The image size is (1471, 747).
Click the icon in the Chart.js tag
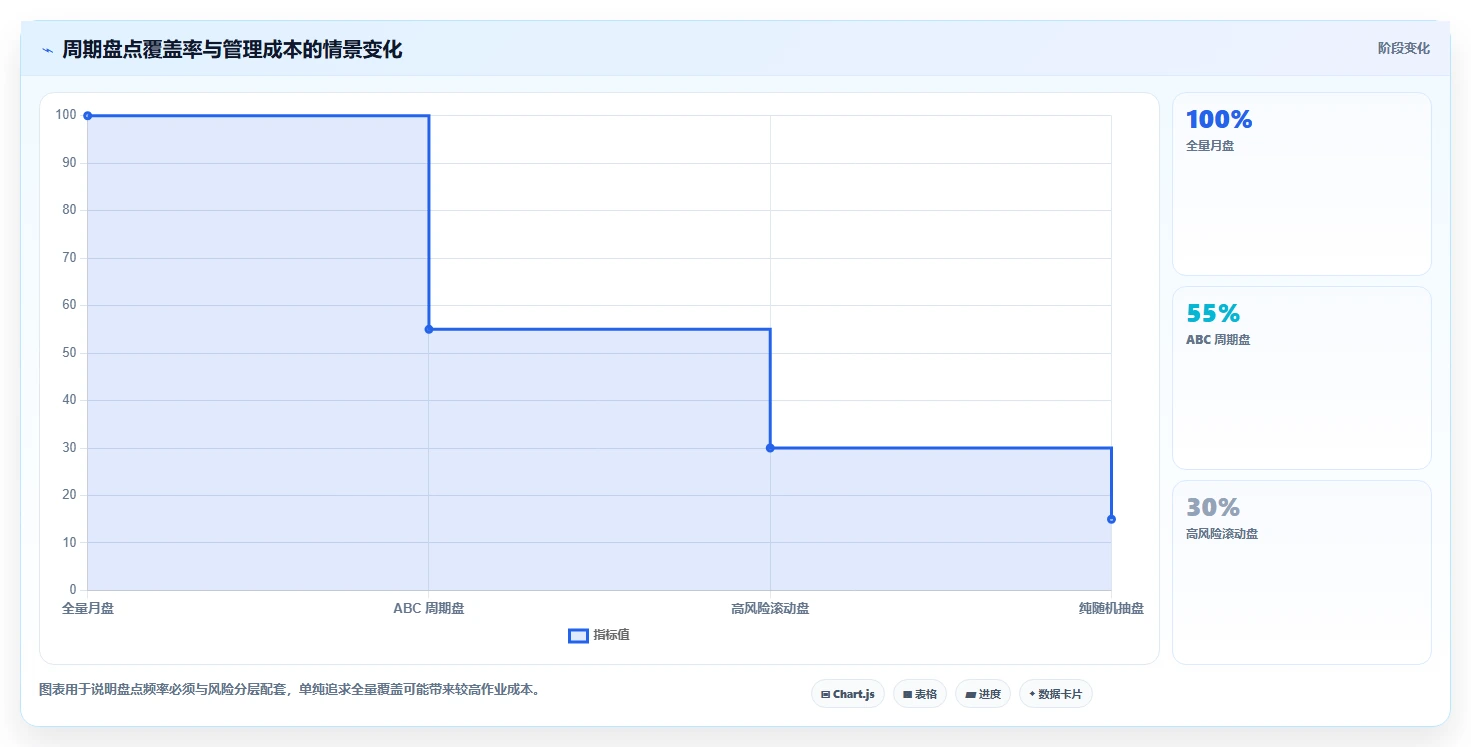[825, 694]
